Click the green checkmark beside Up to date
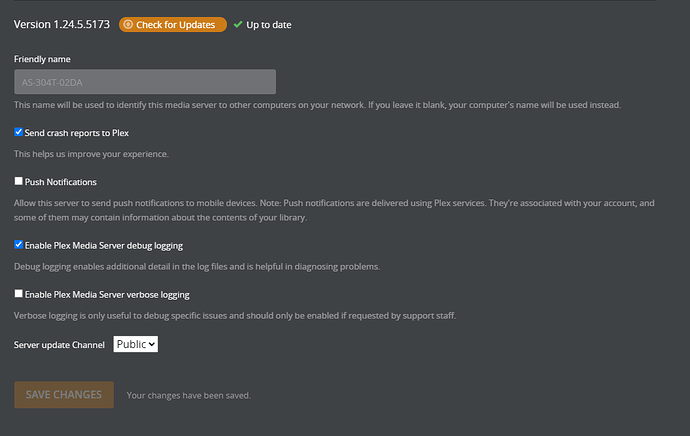 238,24
